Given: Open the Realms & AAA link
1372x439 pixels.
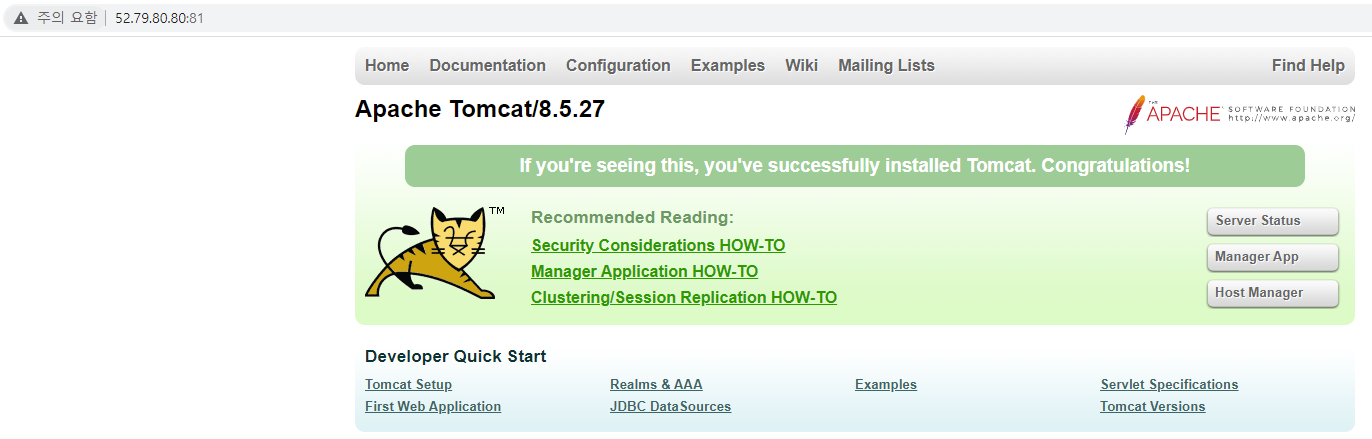Looking at the screenshot, I should [x=656, y=385].
